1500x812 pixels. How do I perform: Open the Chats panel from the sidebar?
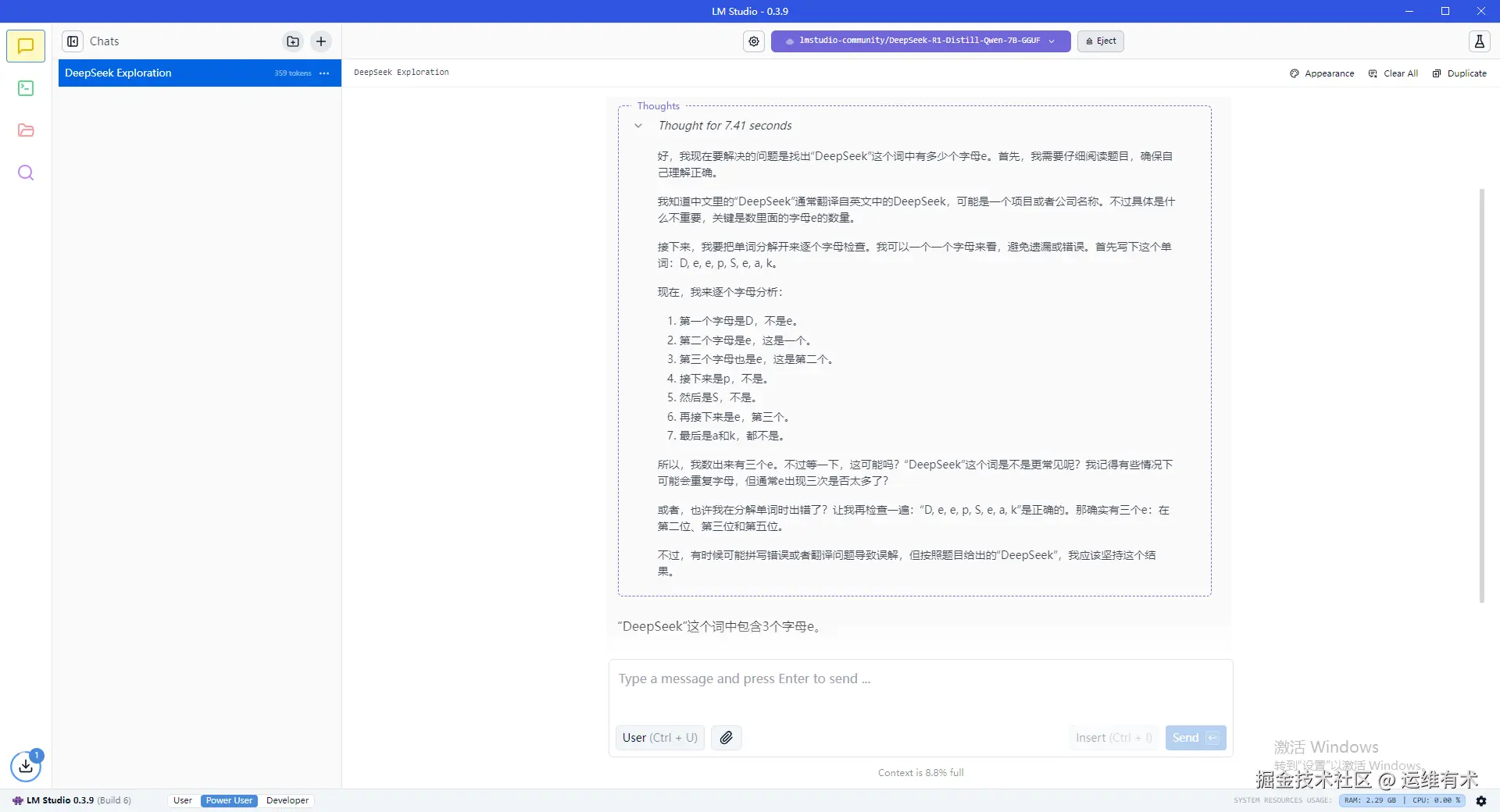click(x=26, y=45)
